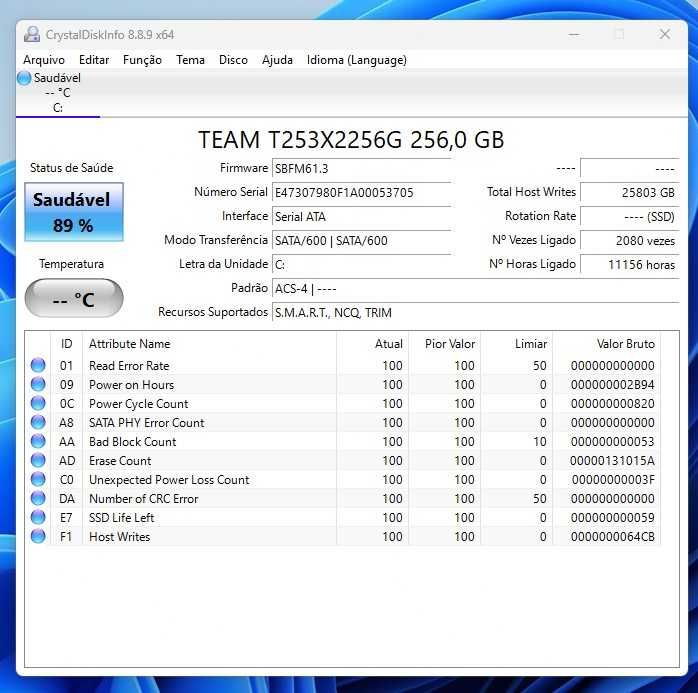Image resolution: width=698 pixels, height=693 pixels.
Task: Click the serial number field E47307980F1A00053705
Action: [x=361, y=193]
